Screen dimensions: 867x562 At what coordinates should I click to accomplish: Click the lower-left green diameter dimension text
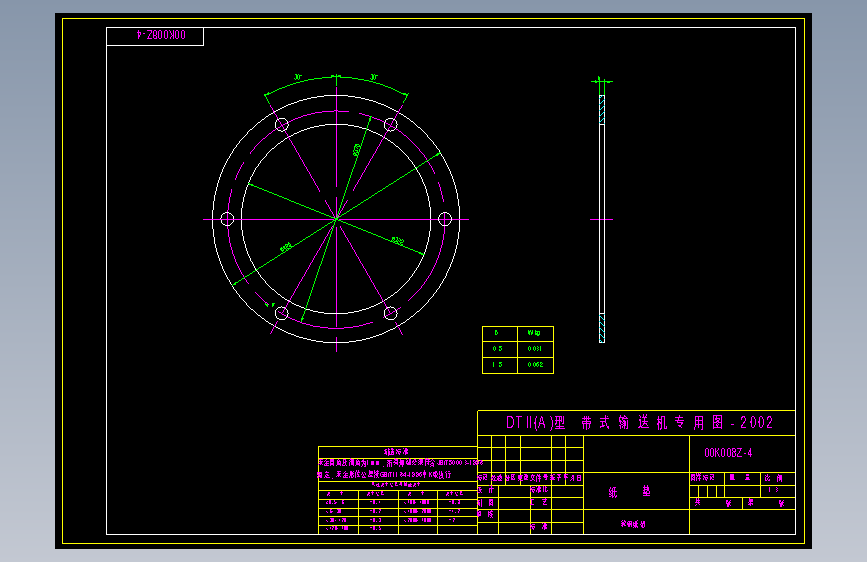point(286,247)
